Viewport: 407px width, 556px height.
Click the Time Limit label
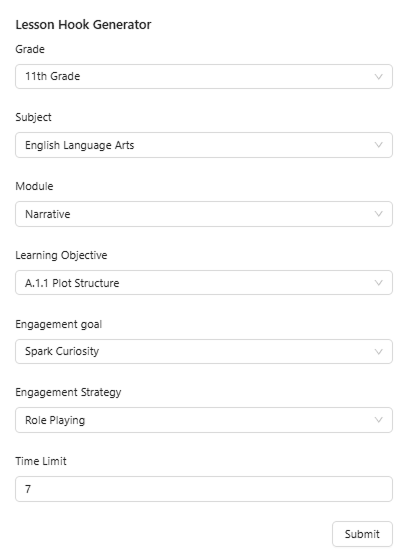41,461
